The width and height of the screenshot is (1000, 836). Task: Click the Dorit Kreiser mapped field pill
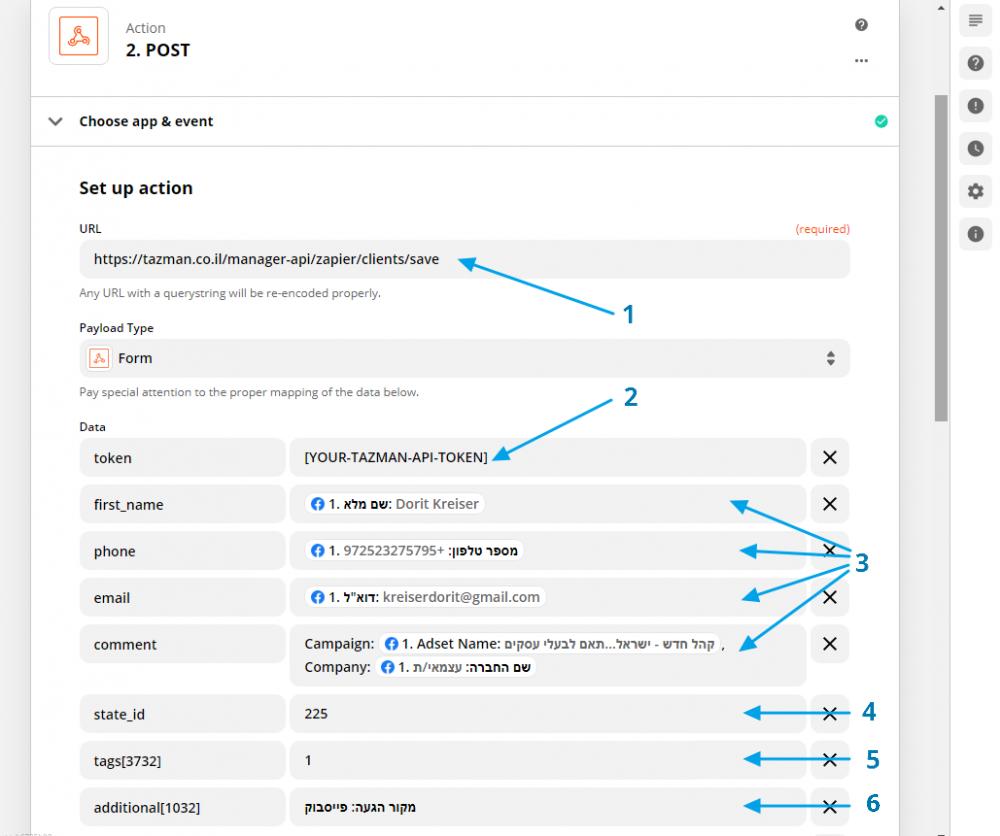pos(396,504)
